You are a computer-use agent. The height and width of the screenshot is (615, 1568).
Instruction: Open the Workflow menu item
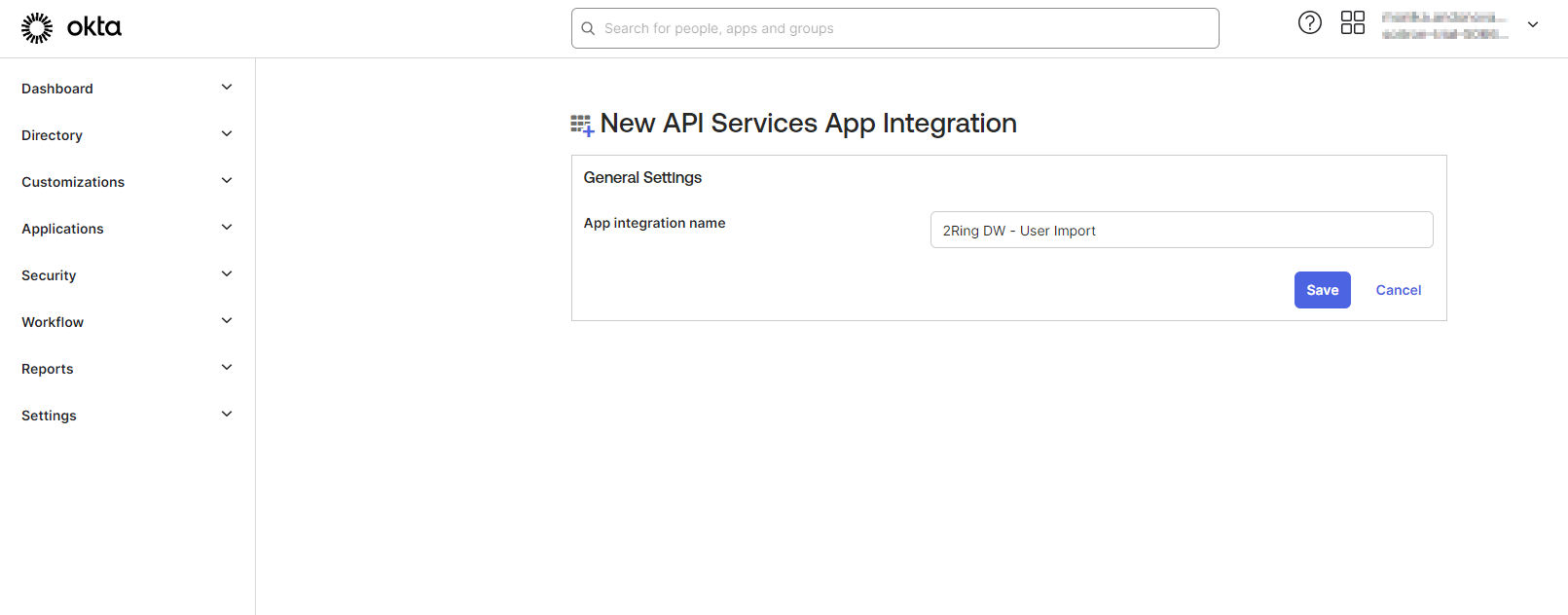(x=53, y=322)
